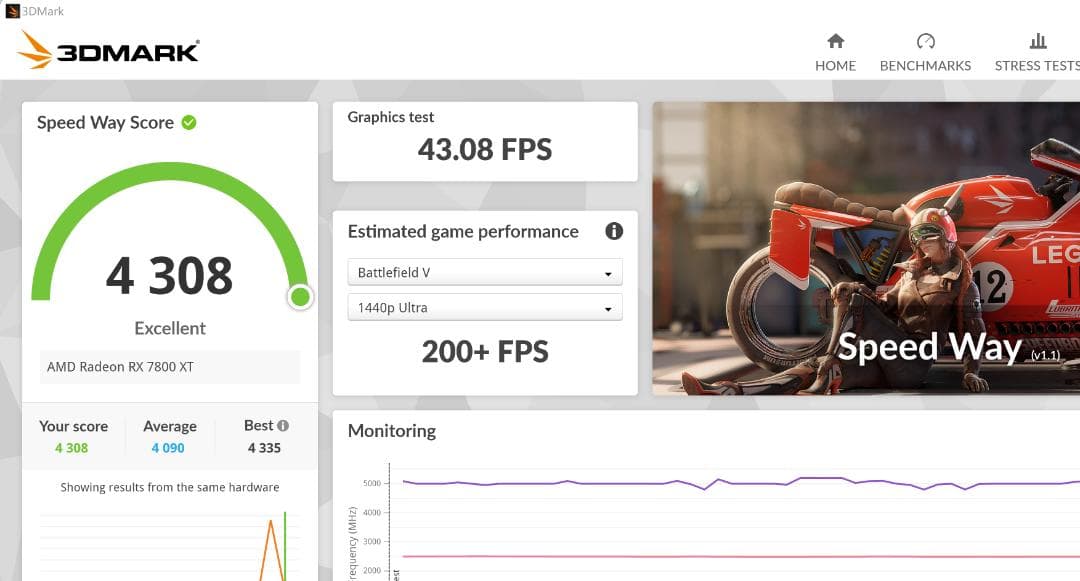Click the Home house icon

pyautogui.click(x=835, y=41)
